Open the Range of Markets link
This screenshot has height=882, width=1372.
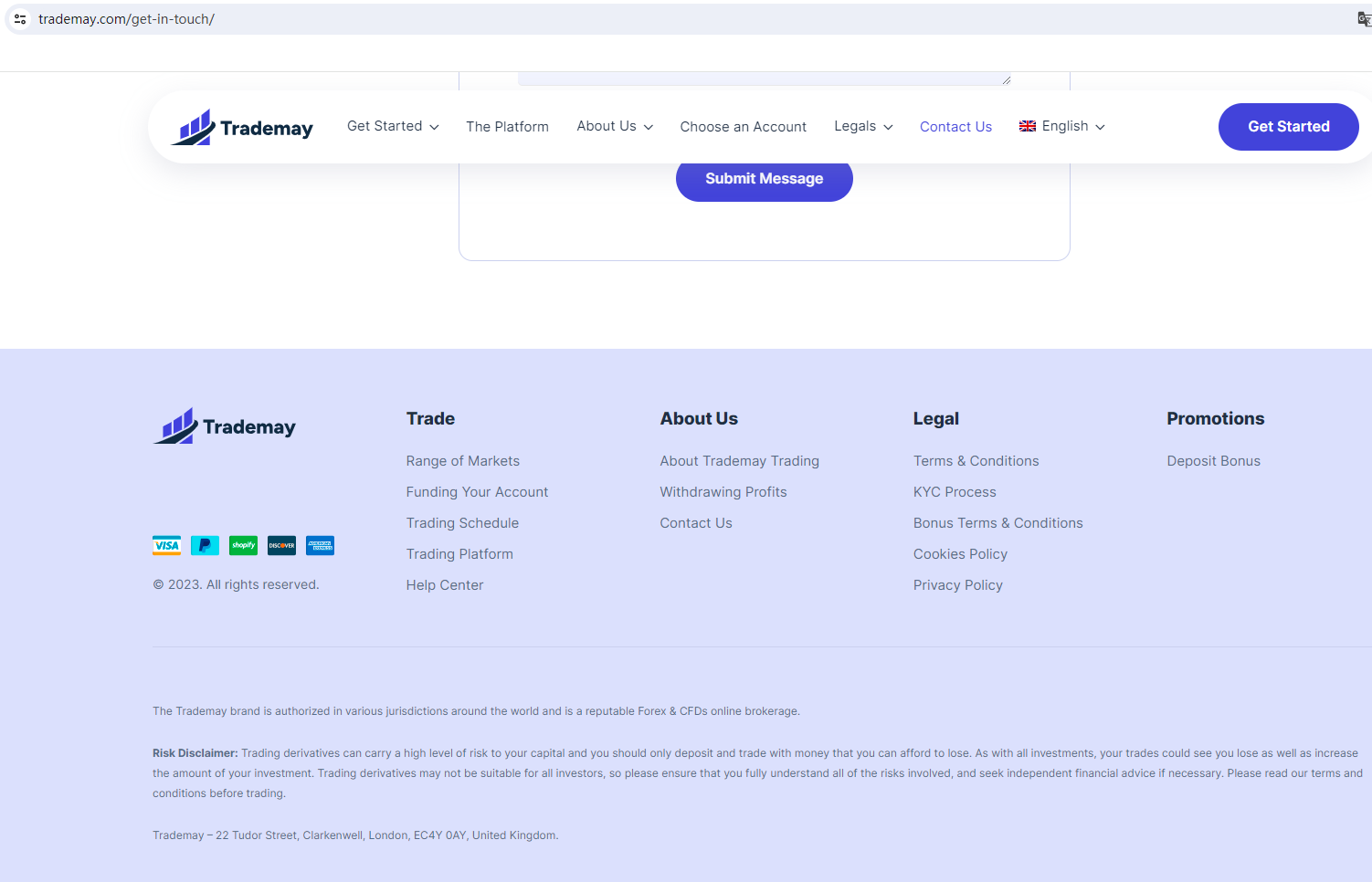(463, 461)
